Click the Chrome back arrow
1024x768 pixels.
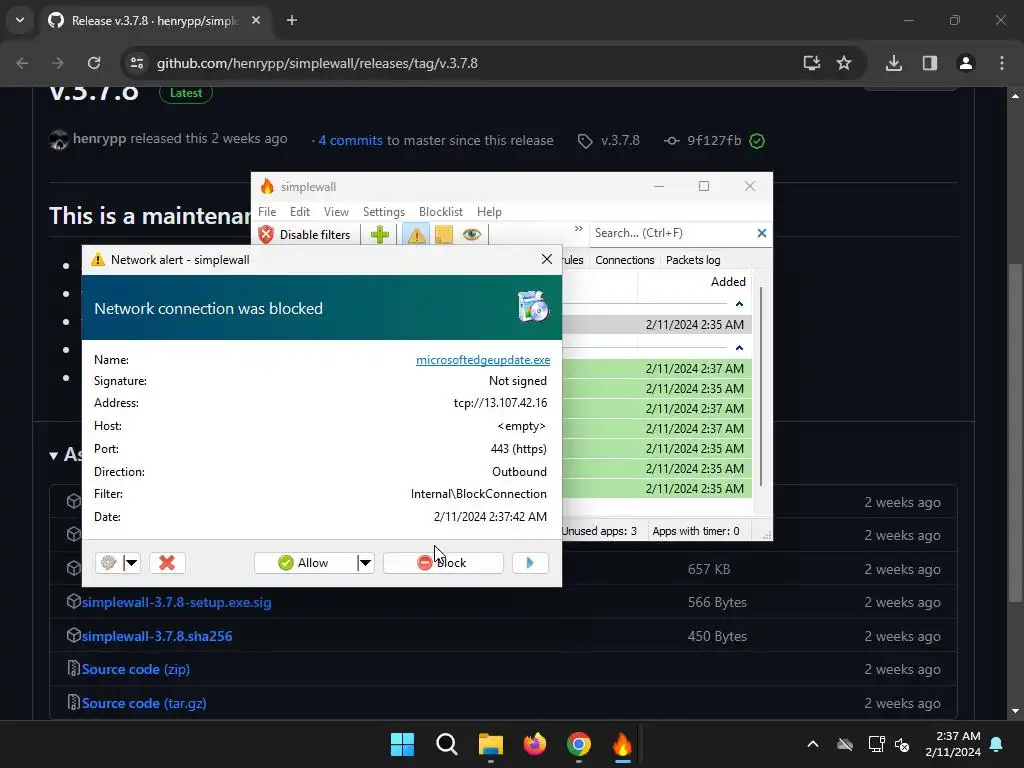pyautogui.click(x=22, y=63)
